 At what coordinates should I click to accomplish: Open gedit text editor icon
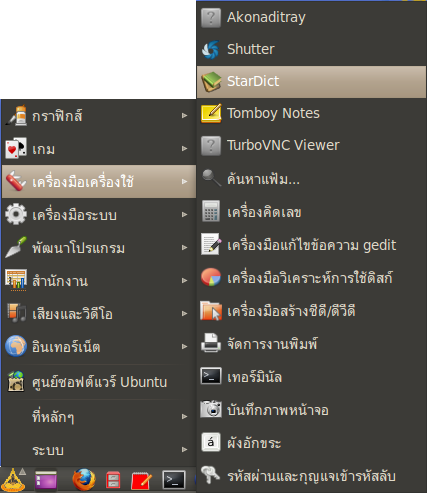click(211, 244)
